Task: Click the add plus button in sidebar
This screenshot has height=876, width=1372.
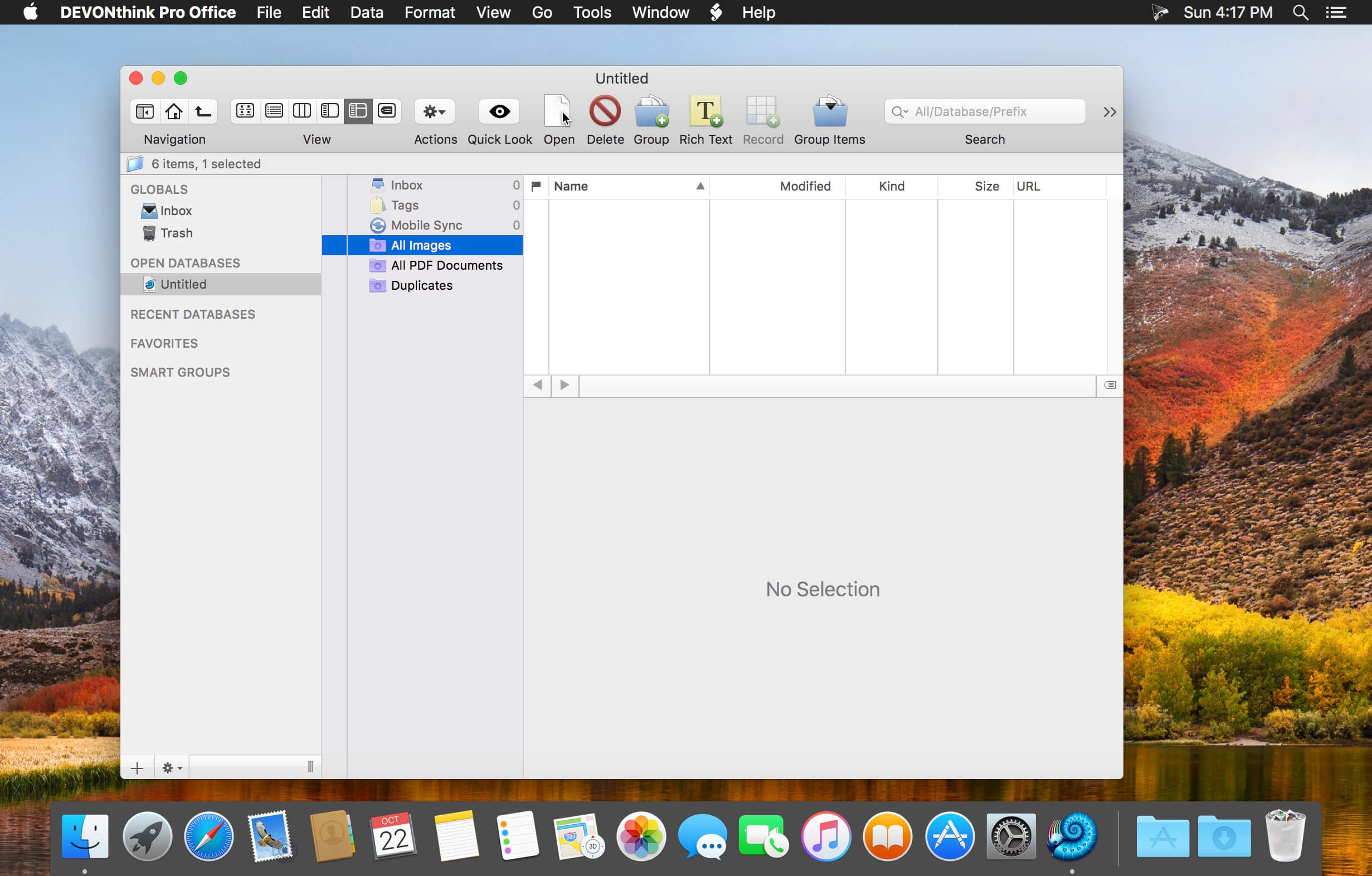Action: [x=137, y=768]
